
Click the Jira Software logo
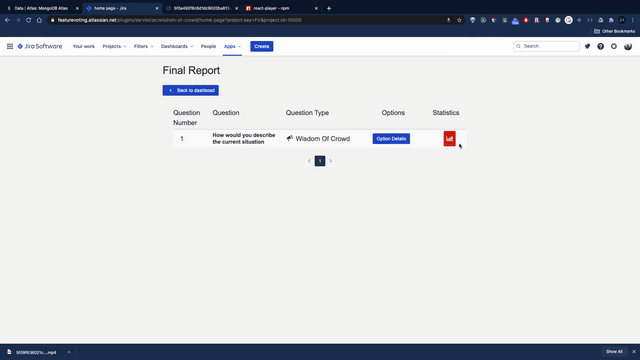[40, 47]
